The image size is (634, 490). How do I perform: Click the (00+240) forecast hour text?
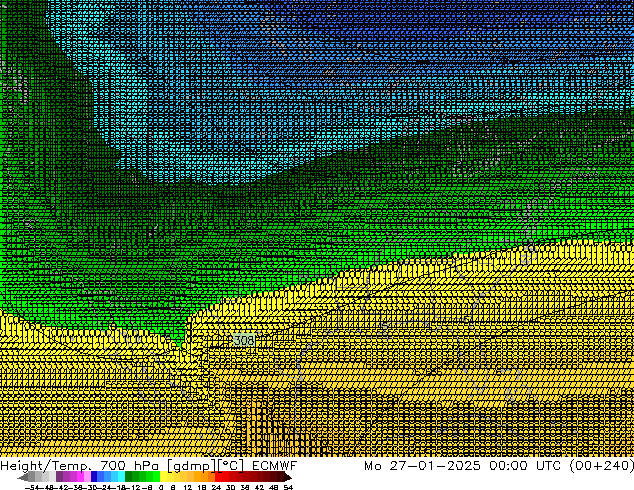(602, 466)
